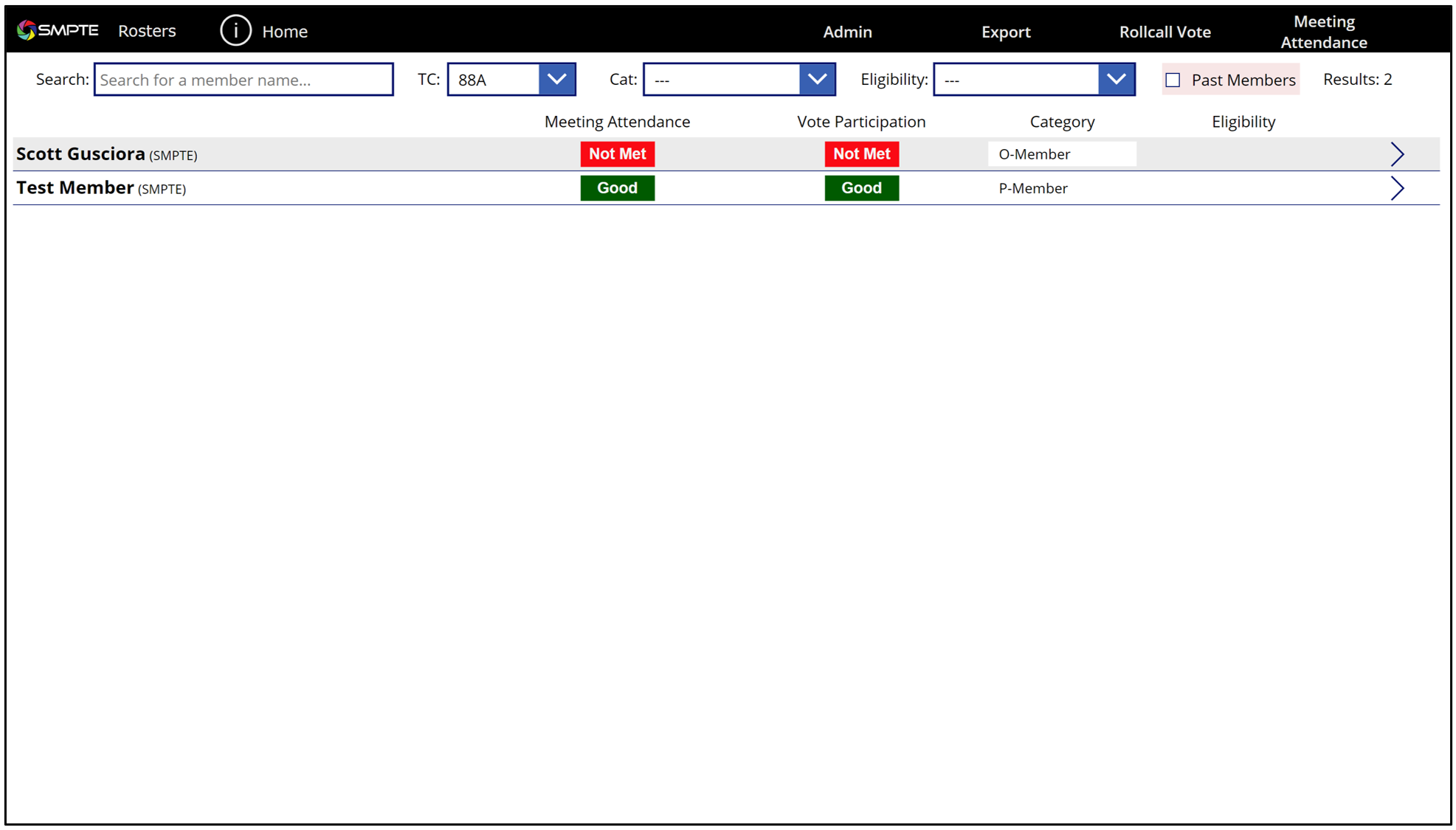Click Scott Gusciora's Vote Participation Not Met badge
This screenshot has width=1456, height=830.
click(861, 154)
